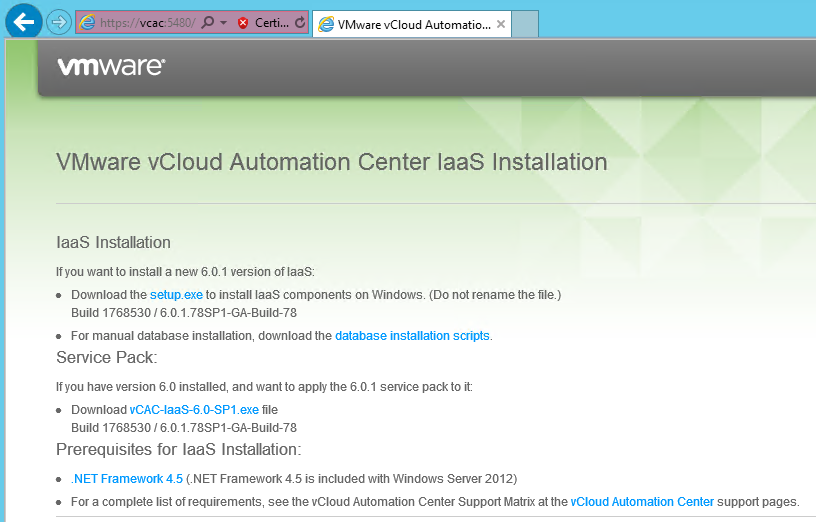Close the VMware vCloud Automation tab
This screenshot has height=522, width=816.
(501, 24)
